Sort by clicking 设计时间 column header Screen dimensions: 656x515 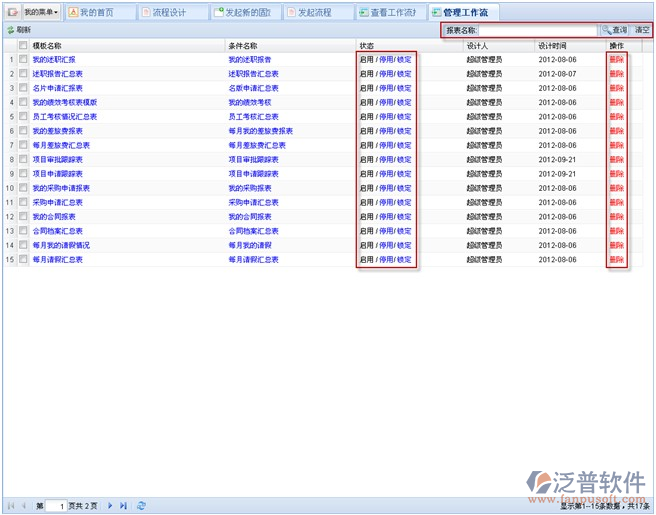tap(552, 46)
